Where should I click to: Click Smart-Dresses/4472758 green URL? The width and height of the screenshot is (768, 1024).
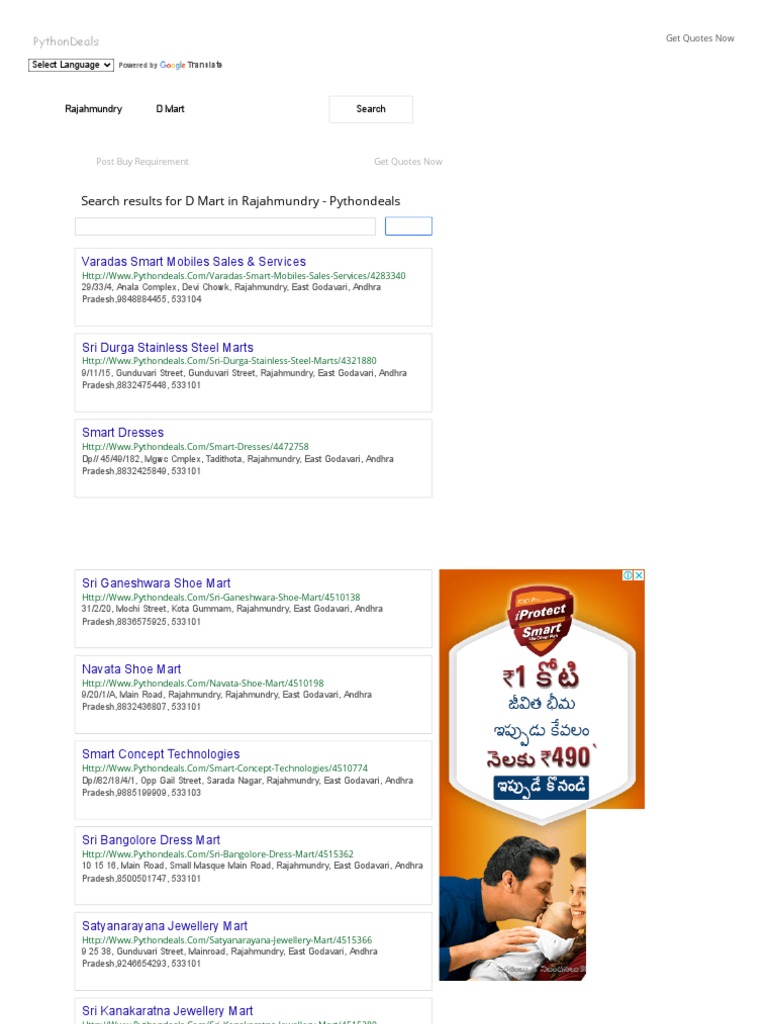[x=195, y=447]
